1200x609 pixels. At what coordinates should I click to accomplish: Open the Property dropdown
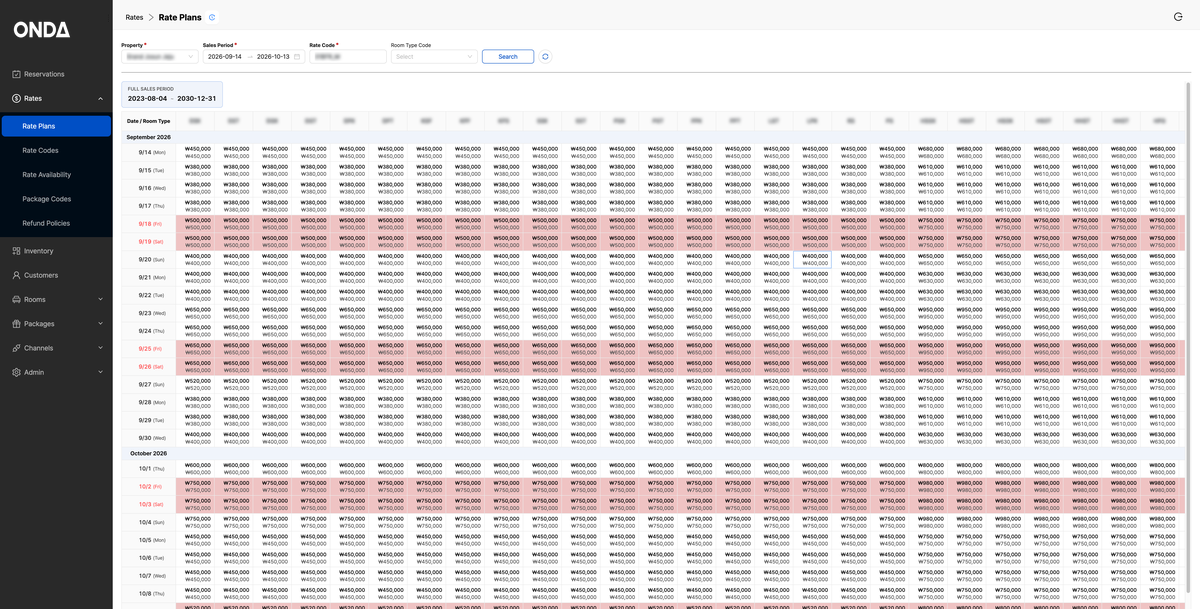pos(159,57)
